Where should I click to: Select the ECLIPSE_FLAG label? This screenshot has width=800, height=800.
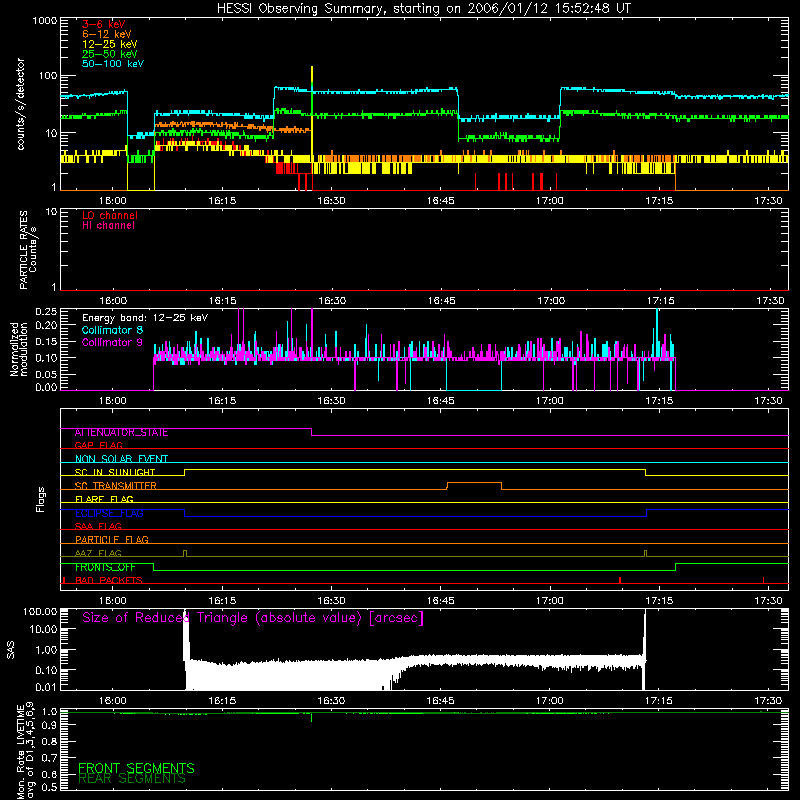click(109, 513)
